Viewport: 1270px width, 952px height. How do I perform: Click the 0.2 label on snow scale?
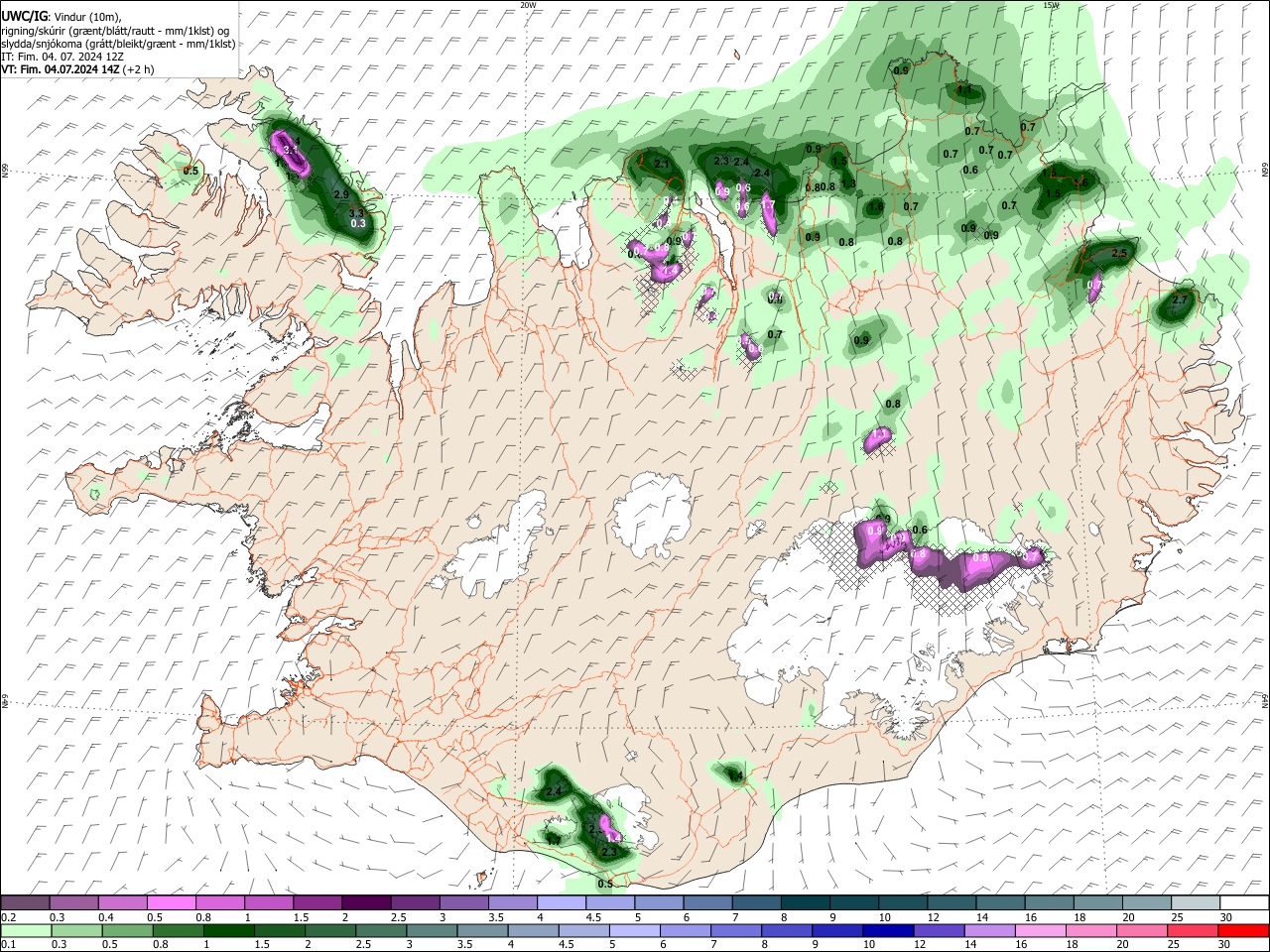tap(7, 917)
